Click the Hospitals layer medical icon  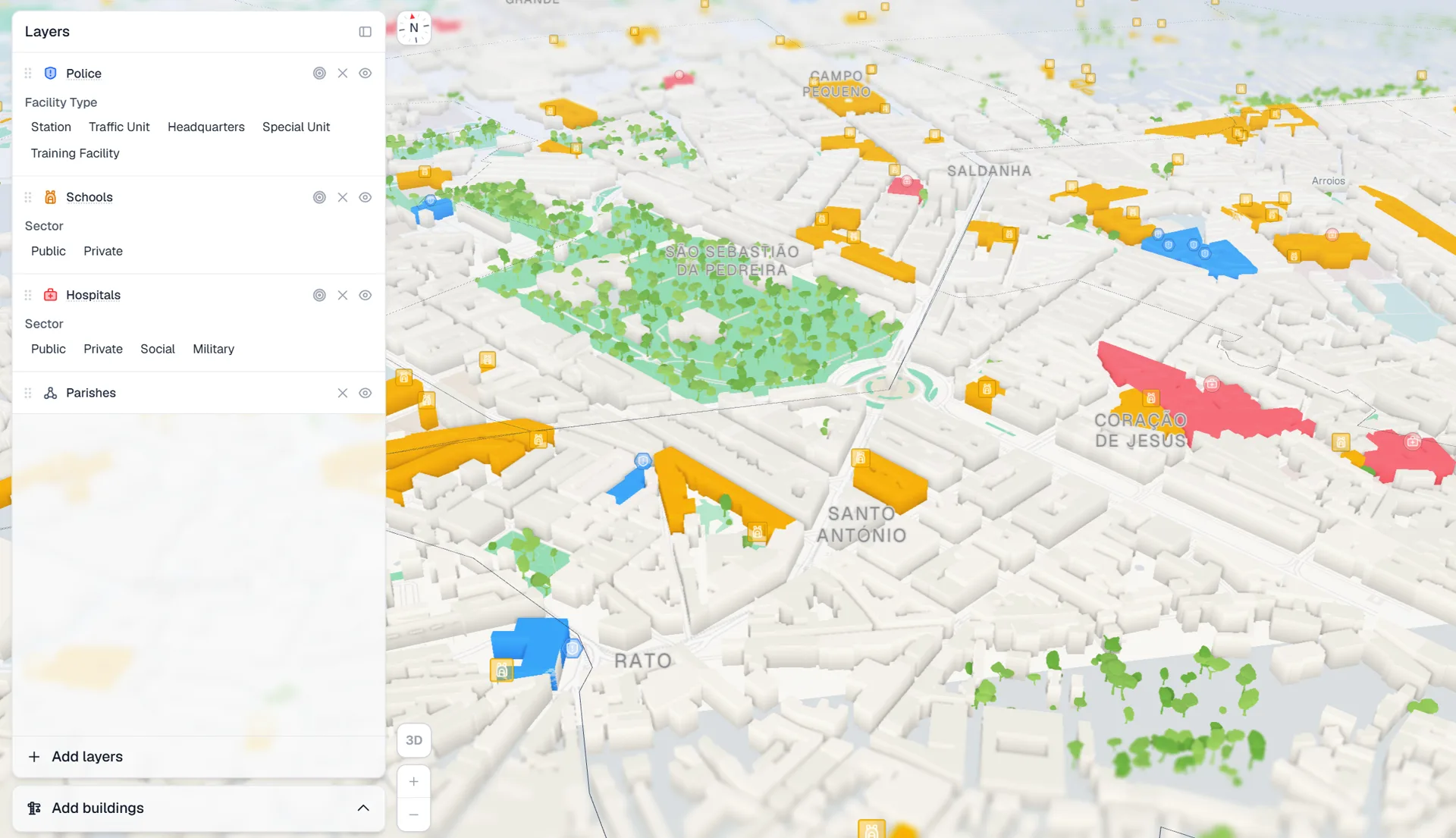[x=51, y=295]
